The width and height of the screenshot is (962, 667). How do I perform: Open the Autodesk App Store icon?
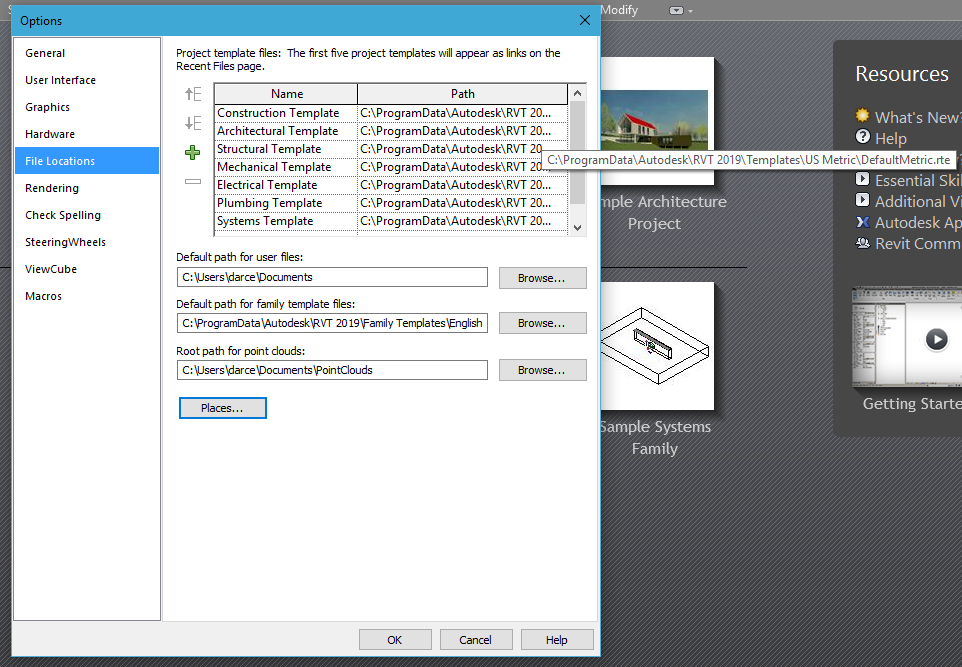coord(862,222)
